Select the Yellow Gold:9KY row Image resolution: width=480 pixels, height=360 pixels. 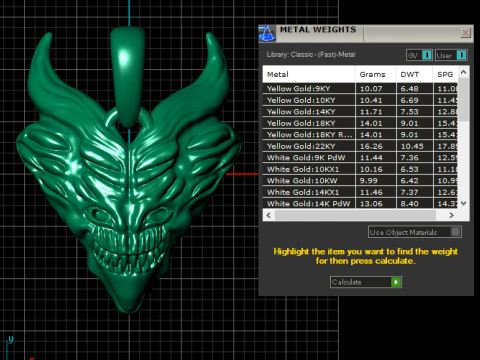point(360,89)
